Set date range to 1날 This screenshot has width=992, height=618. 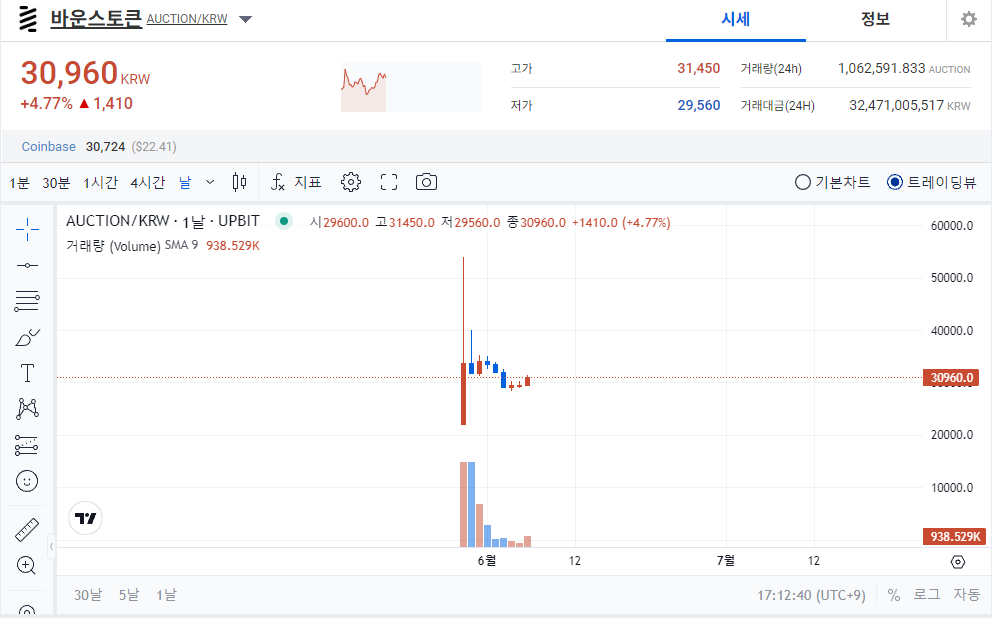click(166, 595)
